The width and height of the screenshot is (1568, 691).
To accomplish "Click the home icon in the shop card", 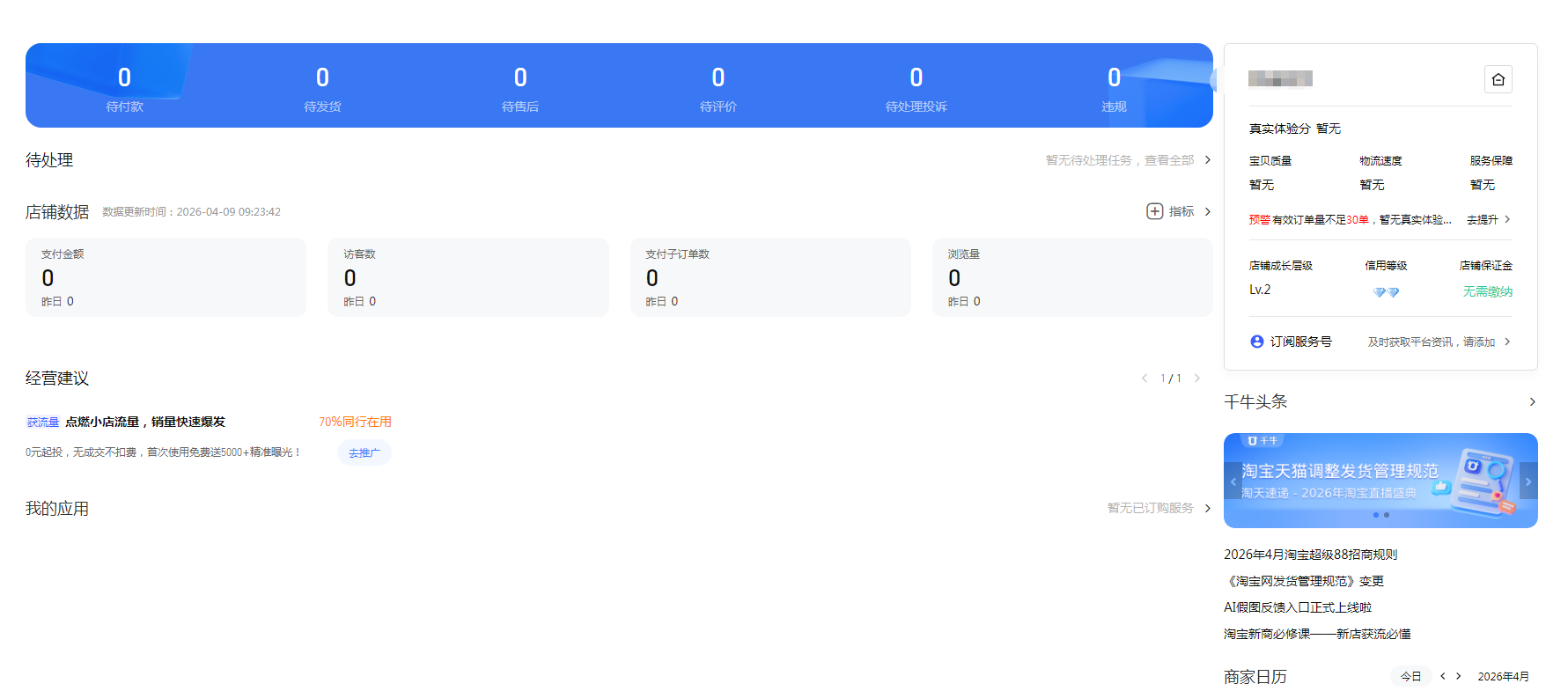I will tap(1498, 79).
